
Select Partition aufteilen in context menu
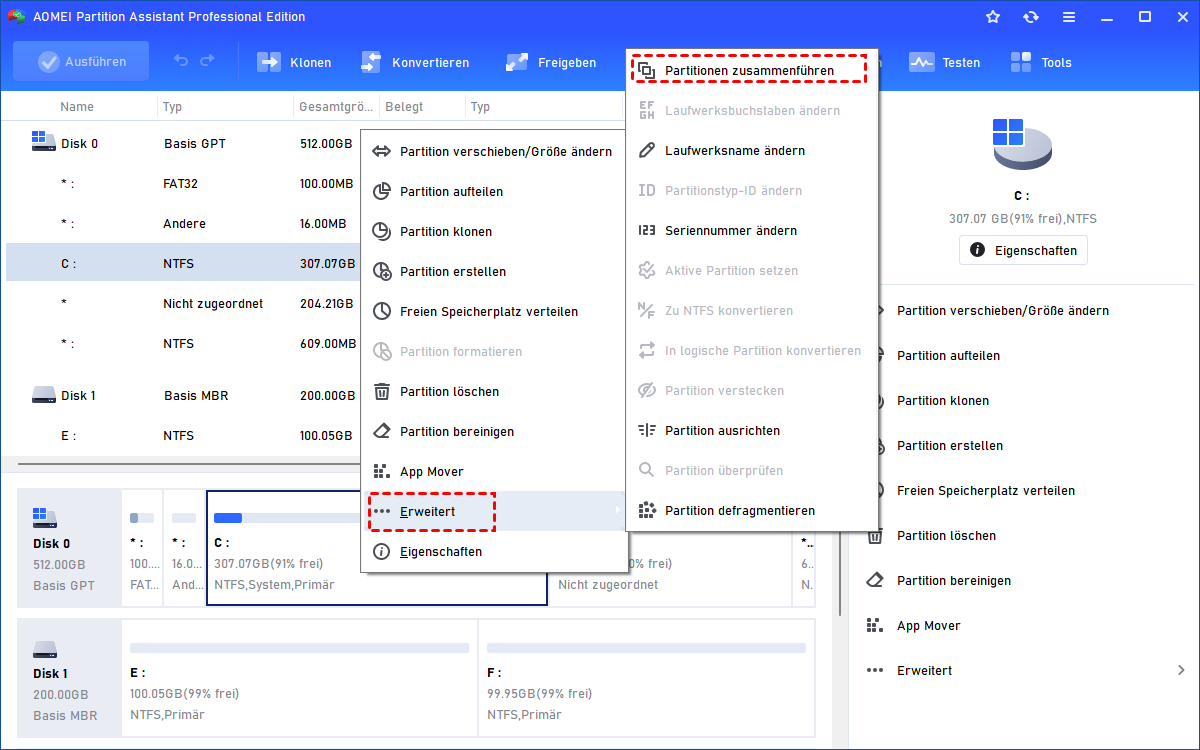pyautogui.click(x=493, y=191)
